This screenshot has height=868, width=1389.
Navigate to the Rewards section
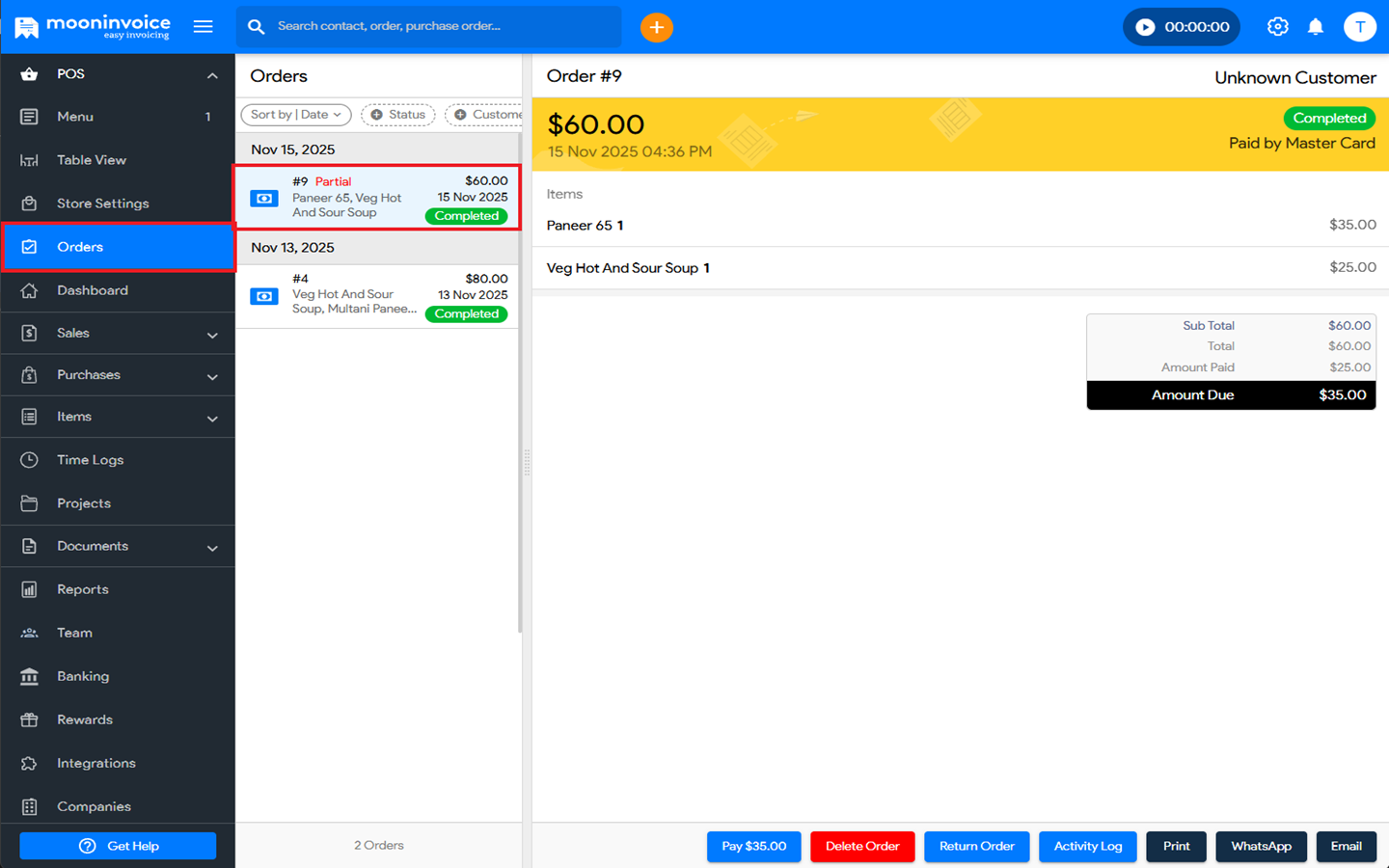tap(83, 719)
